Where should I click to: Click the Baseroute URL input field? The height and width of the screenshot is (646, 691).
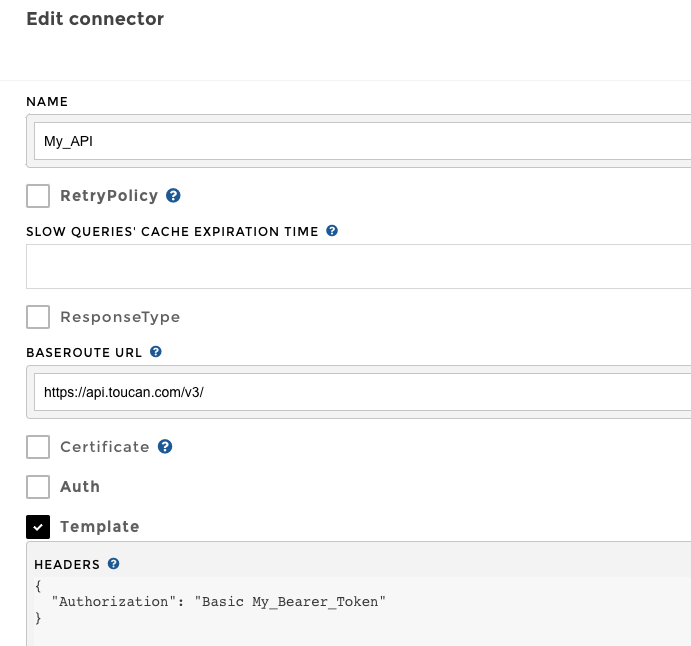[360, 392]
